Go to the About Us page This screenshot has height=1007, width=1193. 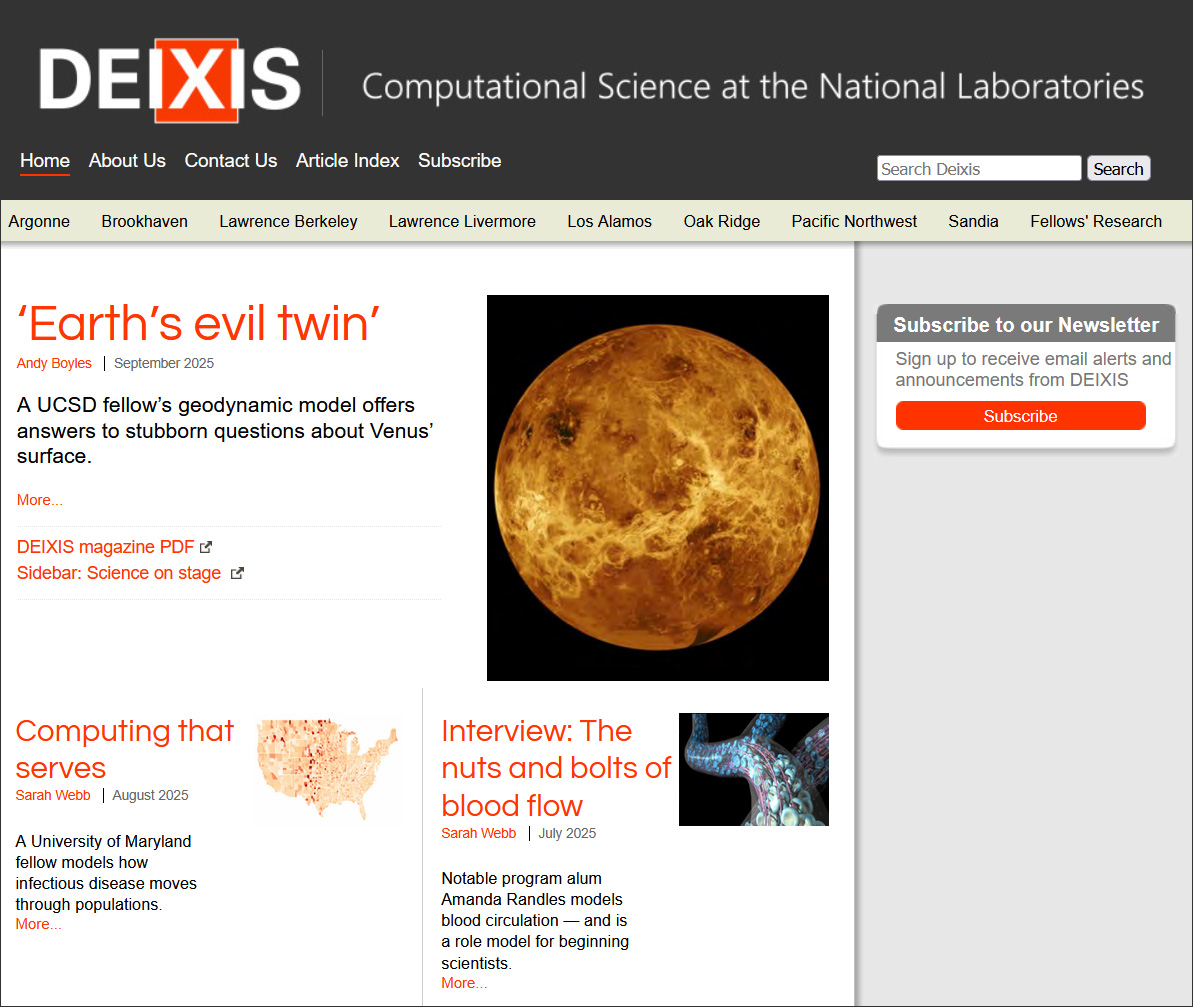(x=127, y=160)
